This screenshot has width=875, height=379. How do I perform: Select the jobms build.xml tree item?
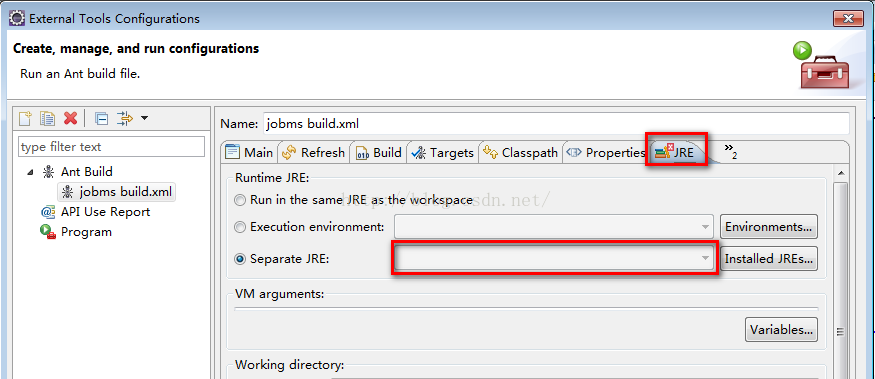[x=117, y=192]
